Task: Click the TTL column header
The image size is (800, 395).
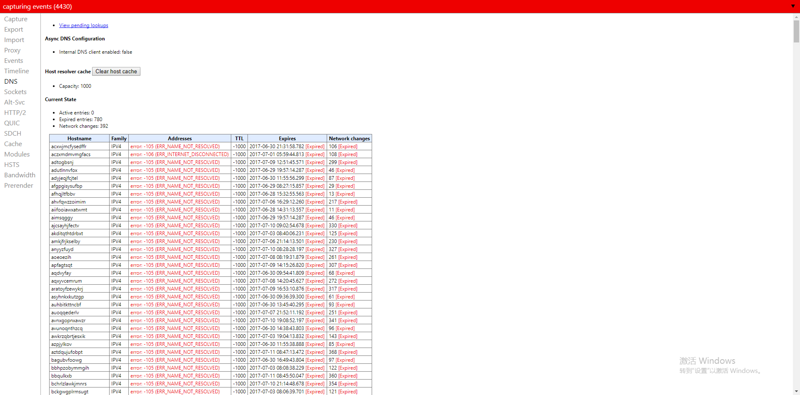Action: [x=239, y=138]
